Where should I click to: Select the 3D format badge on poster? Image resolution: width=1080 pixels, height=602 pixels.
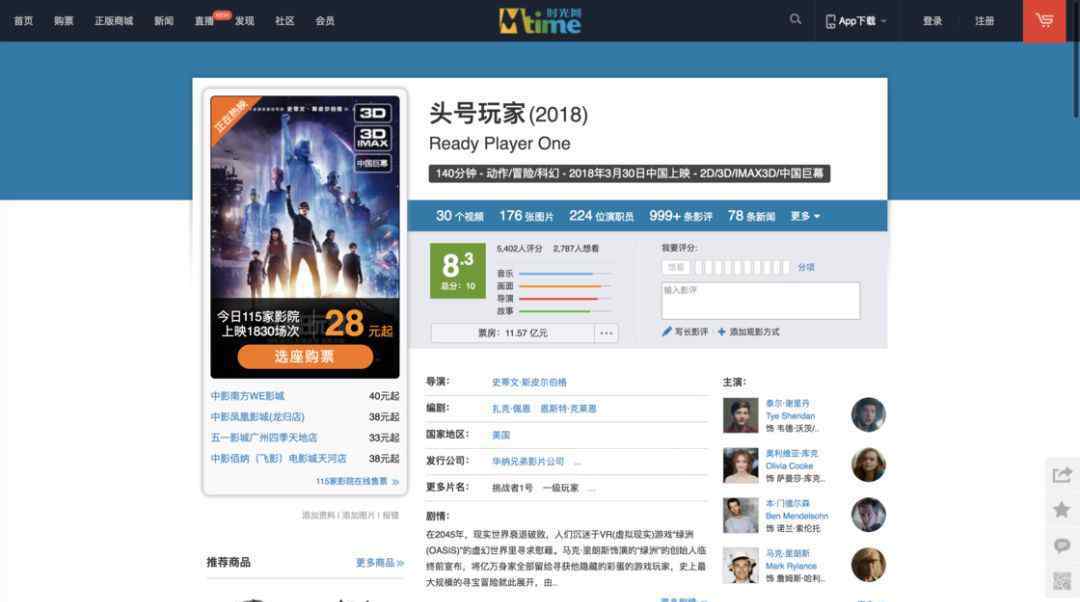[373, 112]
